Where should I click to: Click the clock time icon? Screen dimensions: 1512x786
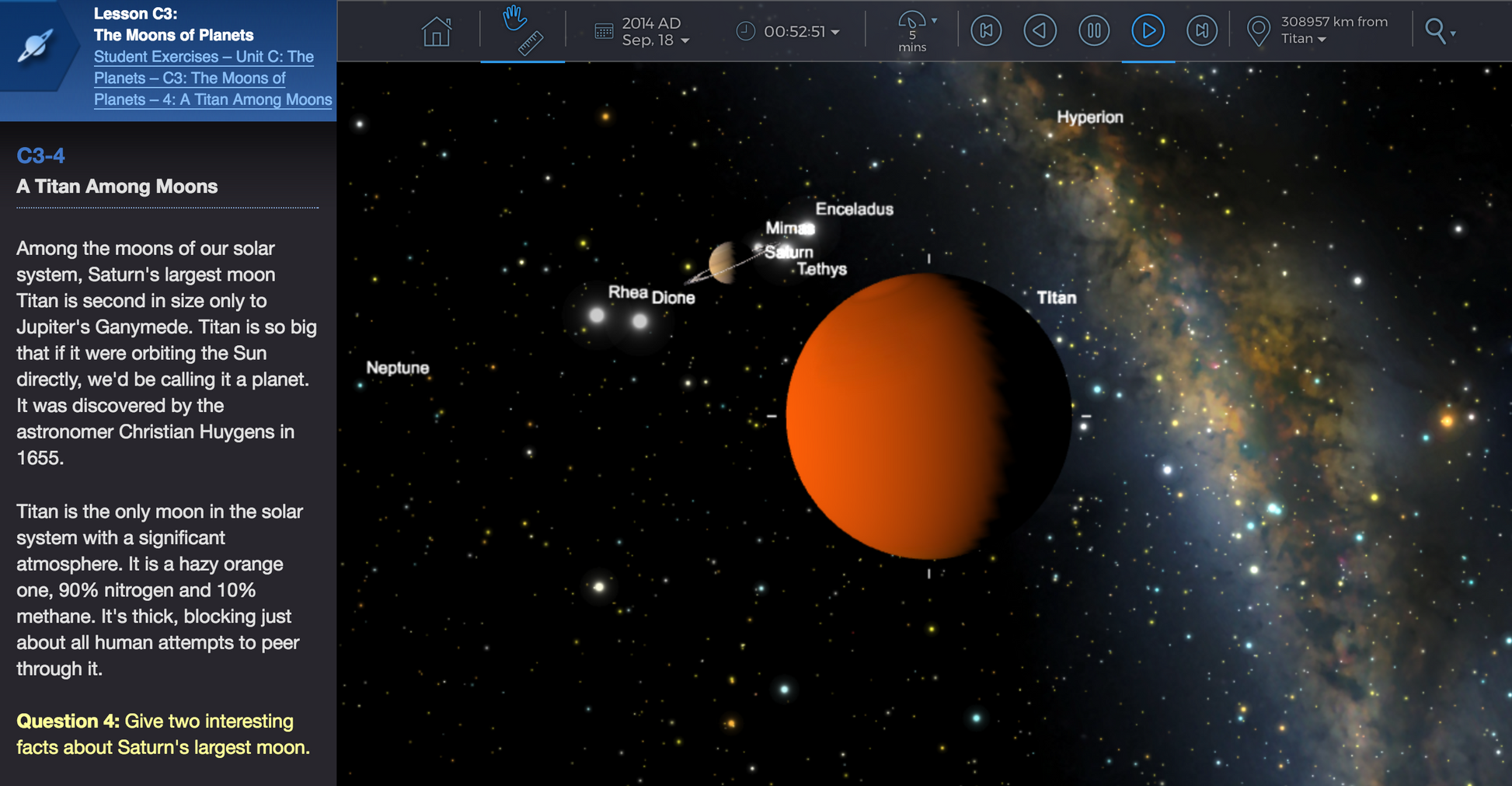click(x=745, y=31)
